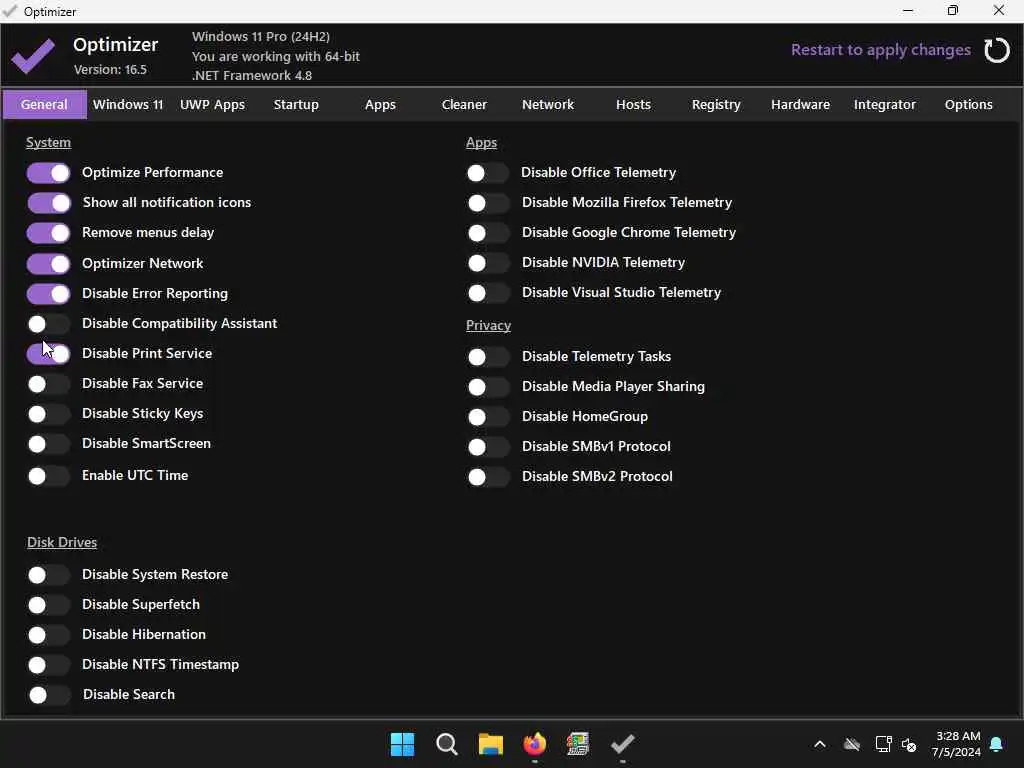Click the restart circular arrow icon

coord(997,50)
